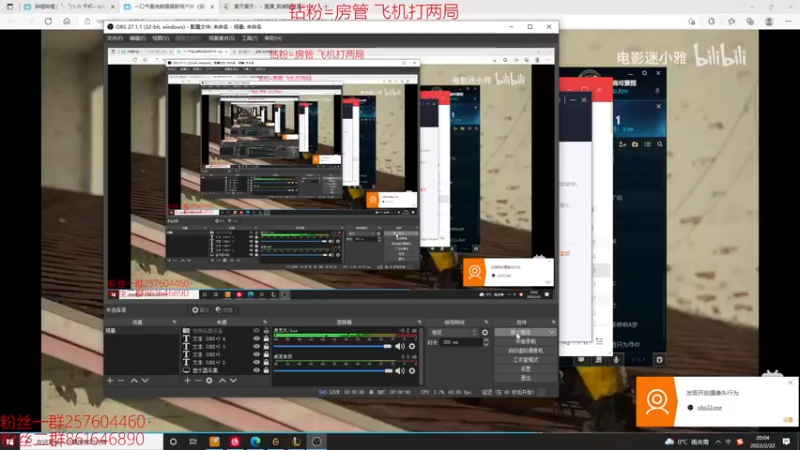
Task: Open the OBS Help menu
Action: (x=273, y=38)
